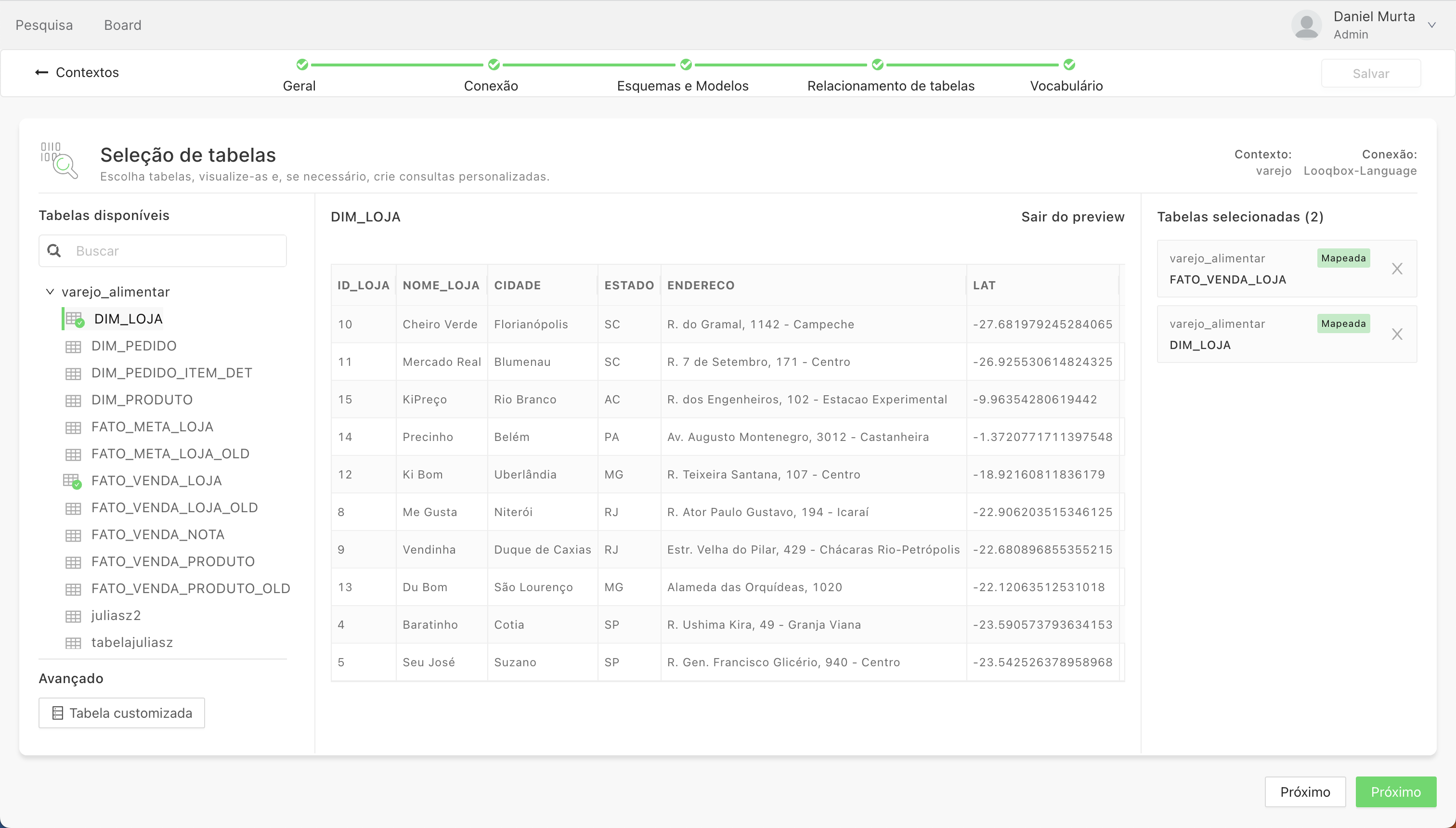Viewport: 1456px width, 828px height.
Task: Click Sair do preview link
Action: 1072,217
